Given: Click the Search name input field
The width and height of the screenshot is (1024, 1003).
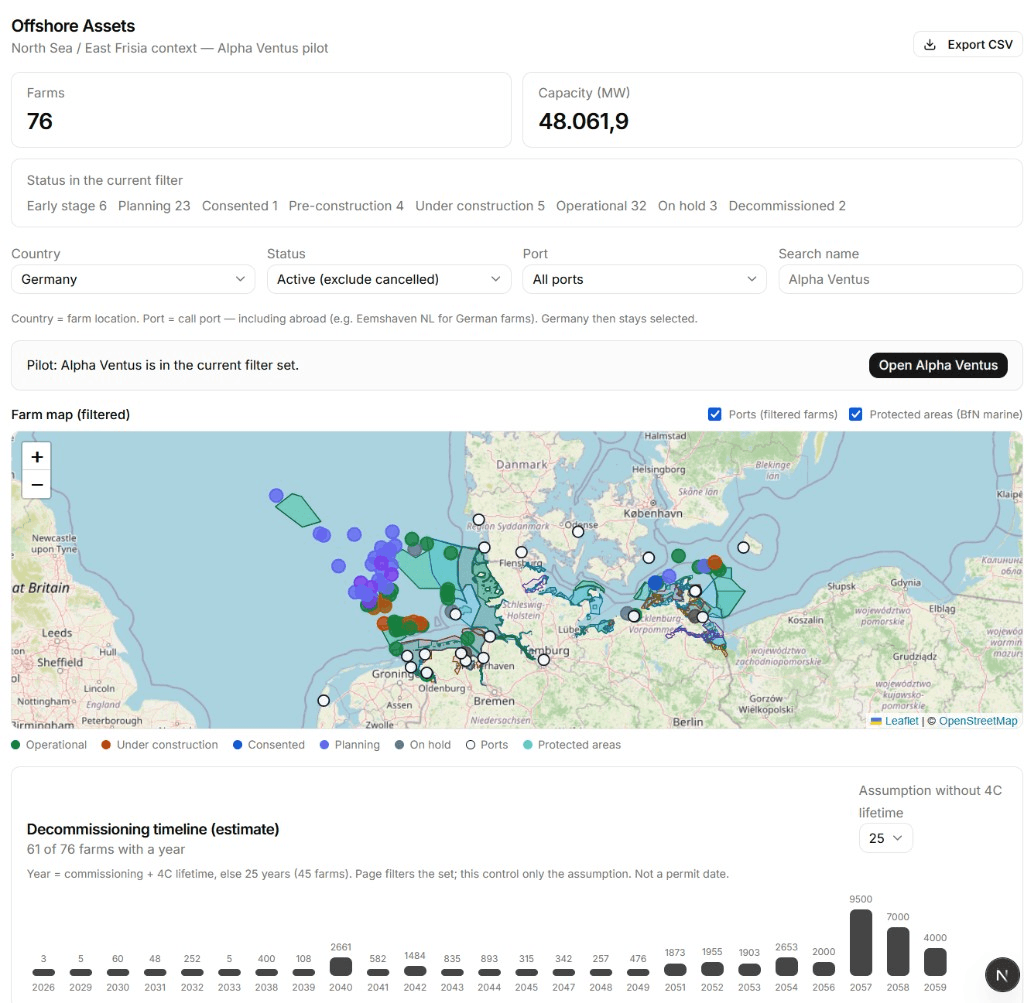Looking at the screenshot, I should point(900,279).
